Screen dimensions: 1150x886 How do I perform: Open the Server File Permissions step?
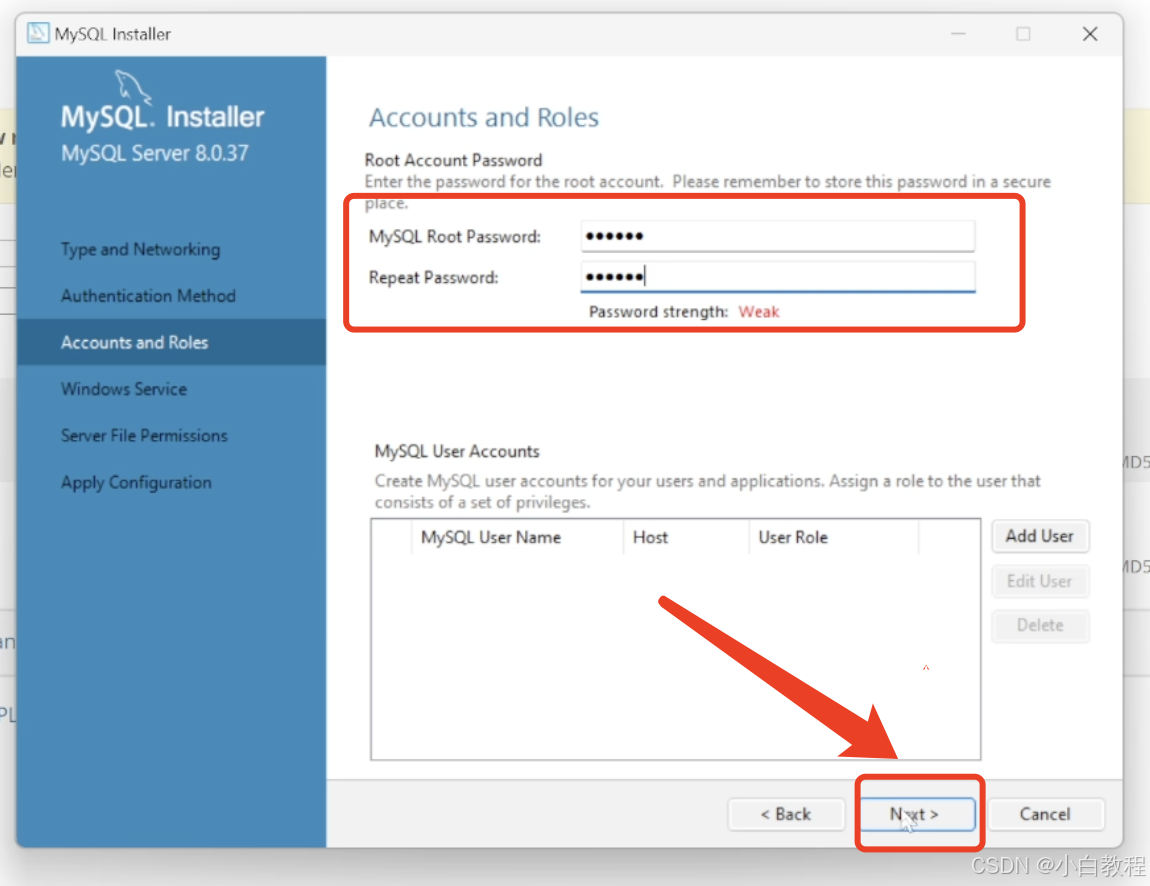[x=144, y=436]
